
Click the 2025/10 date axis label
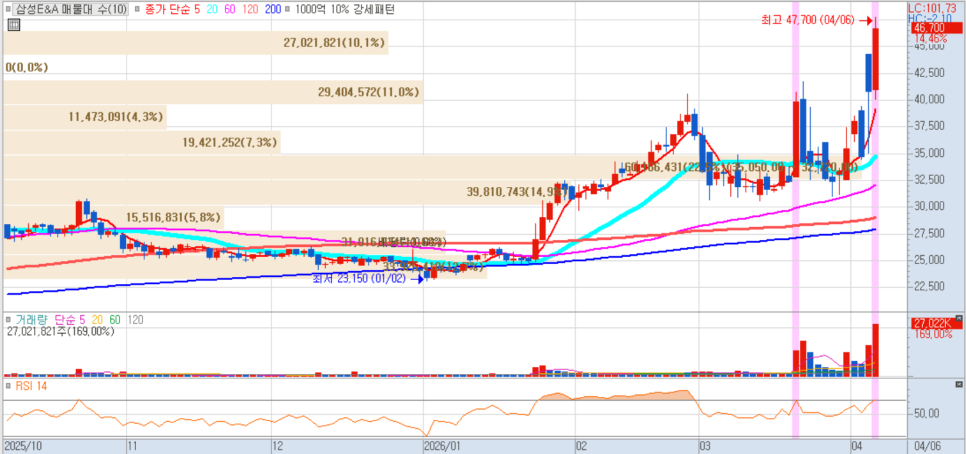[22, 445]
